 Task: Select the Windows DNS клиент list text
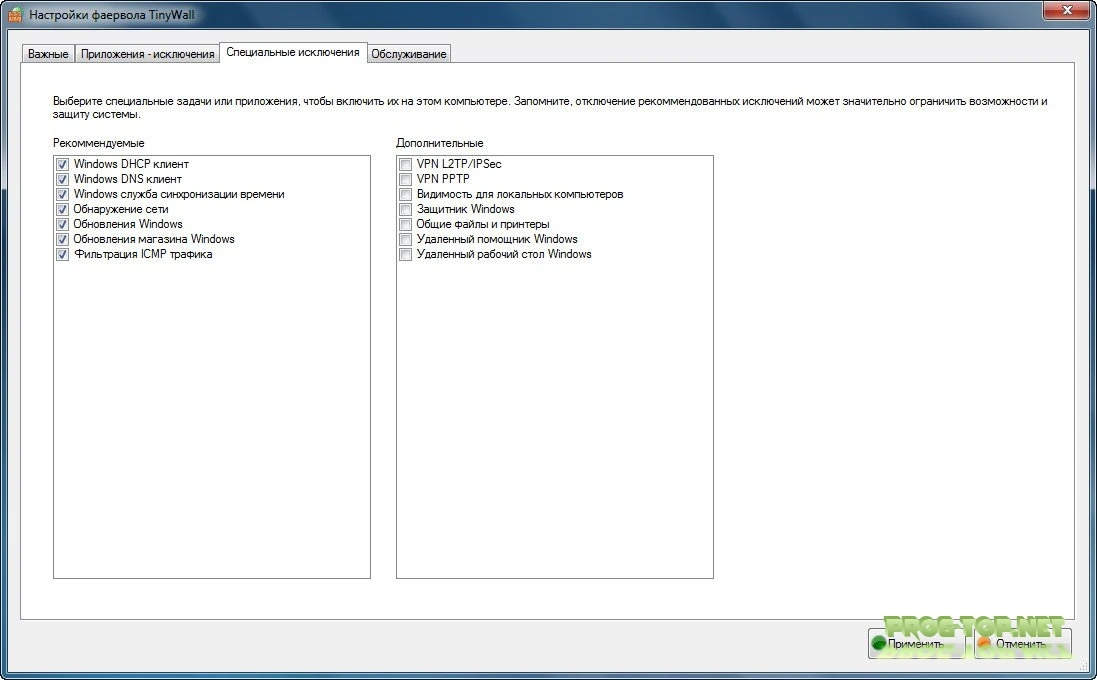click(x=128, y=179)
